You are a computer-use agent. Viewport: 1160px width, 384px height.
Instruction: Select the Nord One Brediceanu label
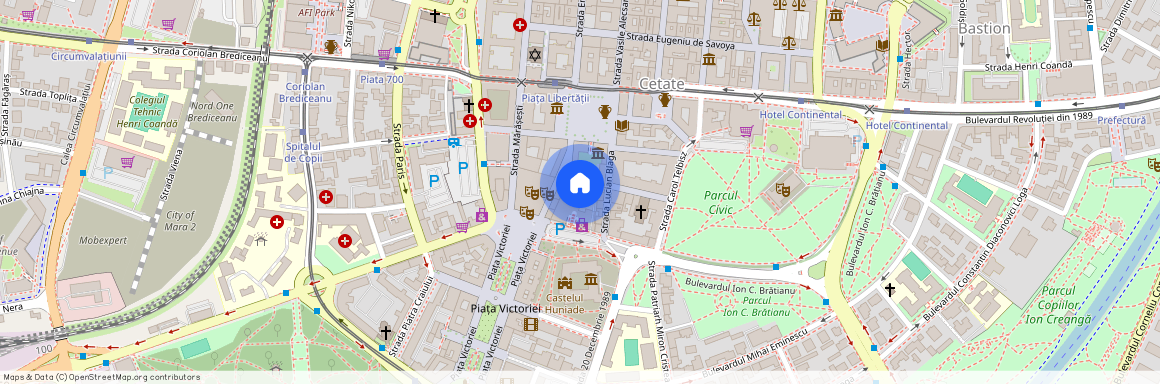212,112
